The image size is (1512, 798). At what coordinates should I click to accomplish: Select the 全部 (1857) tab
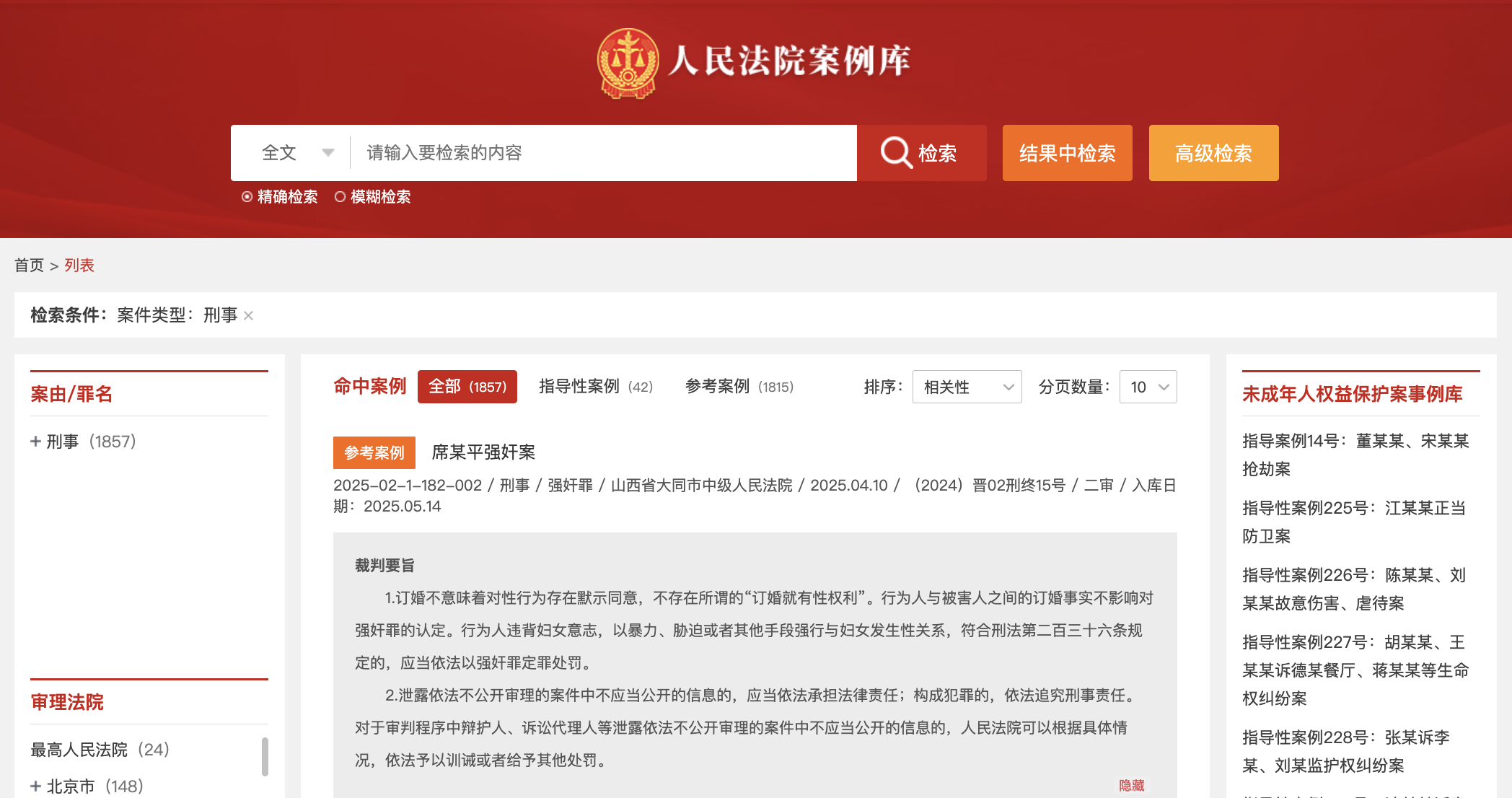click(x=467, y=387)
